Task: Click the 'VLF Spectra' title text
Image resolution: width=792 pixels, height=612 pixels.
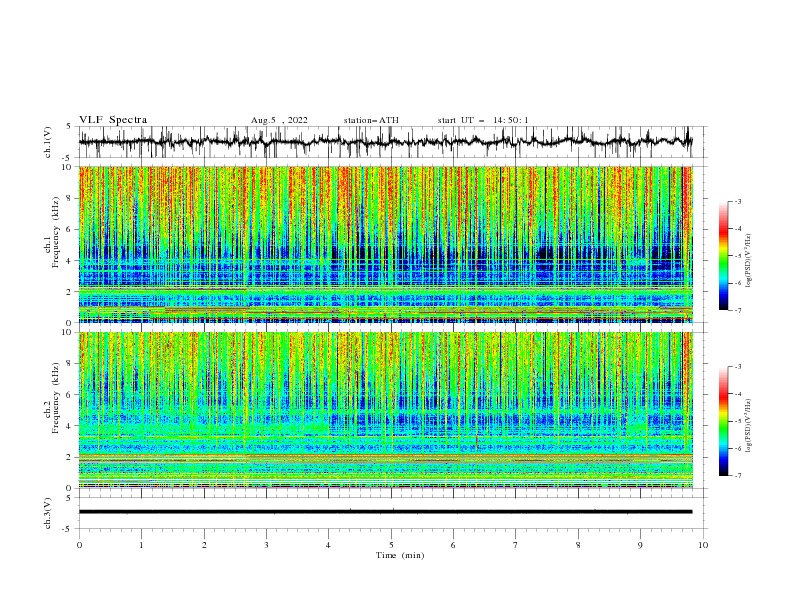Action: (113, 120)
